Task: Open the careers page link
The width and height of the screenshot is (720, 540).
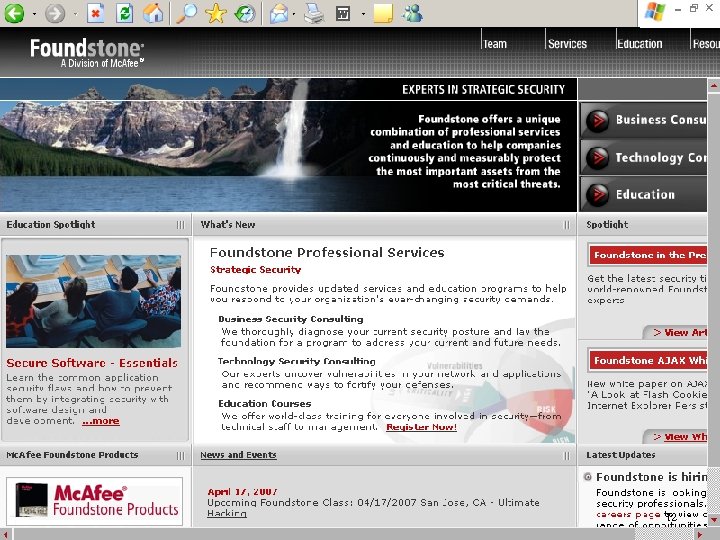Action: (x=627, y=514)
